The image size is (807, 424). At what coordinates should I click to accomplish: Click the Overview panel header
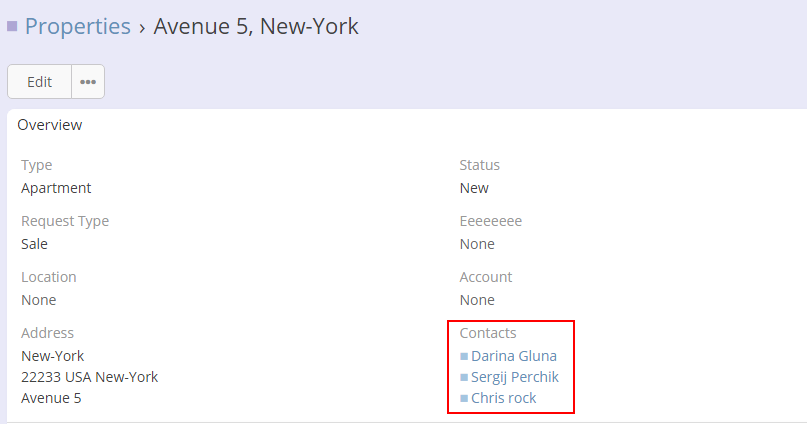coord(50,125)
